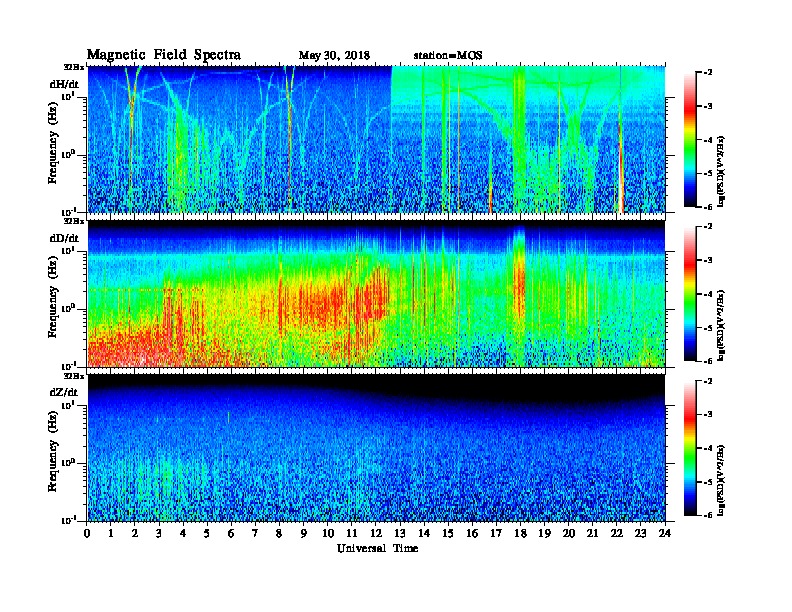This screenshot has height=612, width=792.
Task: Click the 10⁻¹ frequency tick of dZ/dt panel
Action: [x=68, y=520]
